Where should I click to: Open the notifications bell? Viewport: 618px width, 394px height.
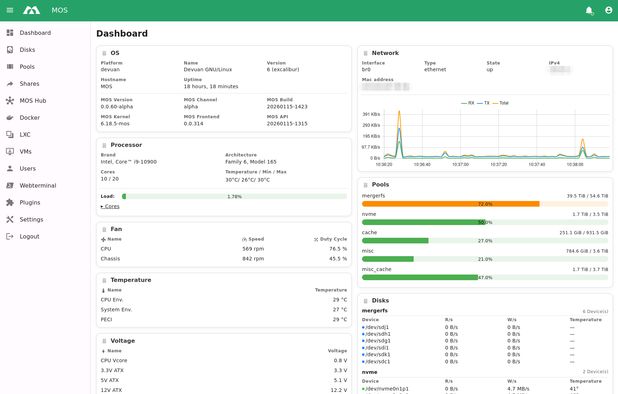[x=589, y=11]
